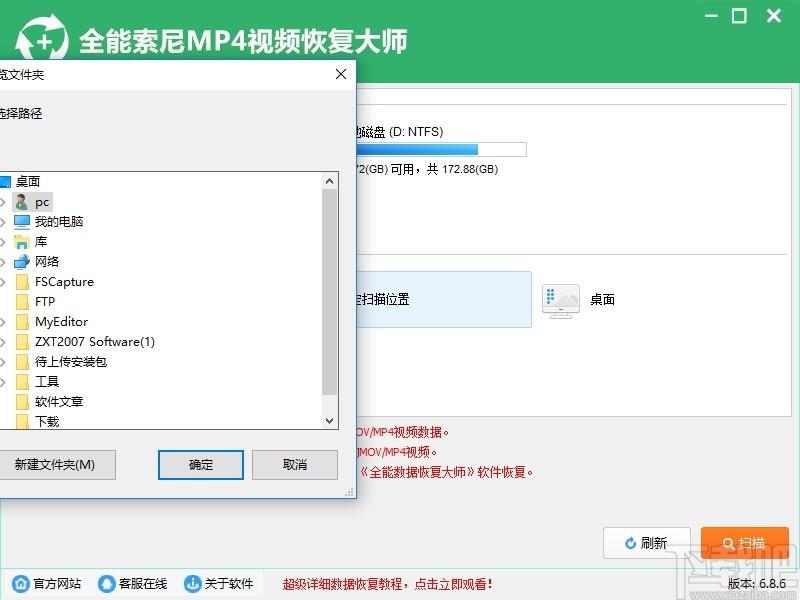
Task: Click the 关于软件 info icon
Action: [x=192, y=583]
